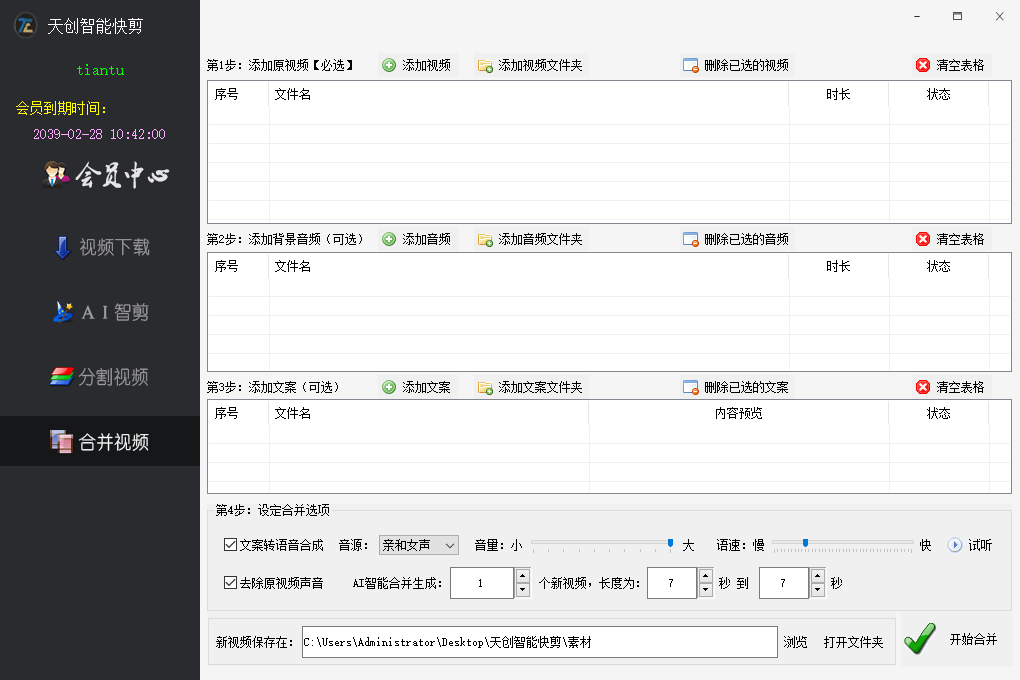1020x680 pixels.
Task: Click the new video count input box
Action: pos(481,583)
